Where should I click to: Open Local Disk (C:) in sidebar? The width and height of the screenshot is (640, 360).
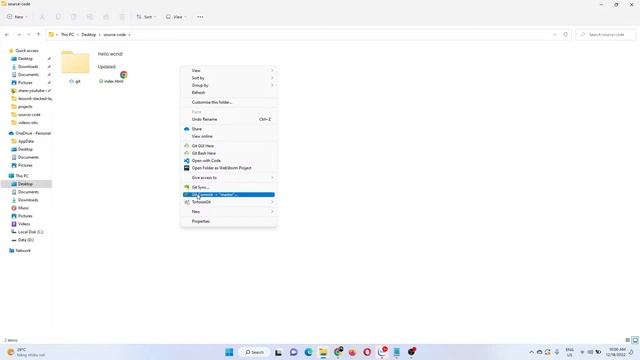pyautogui.click(x=30, y=232)
